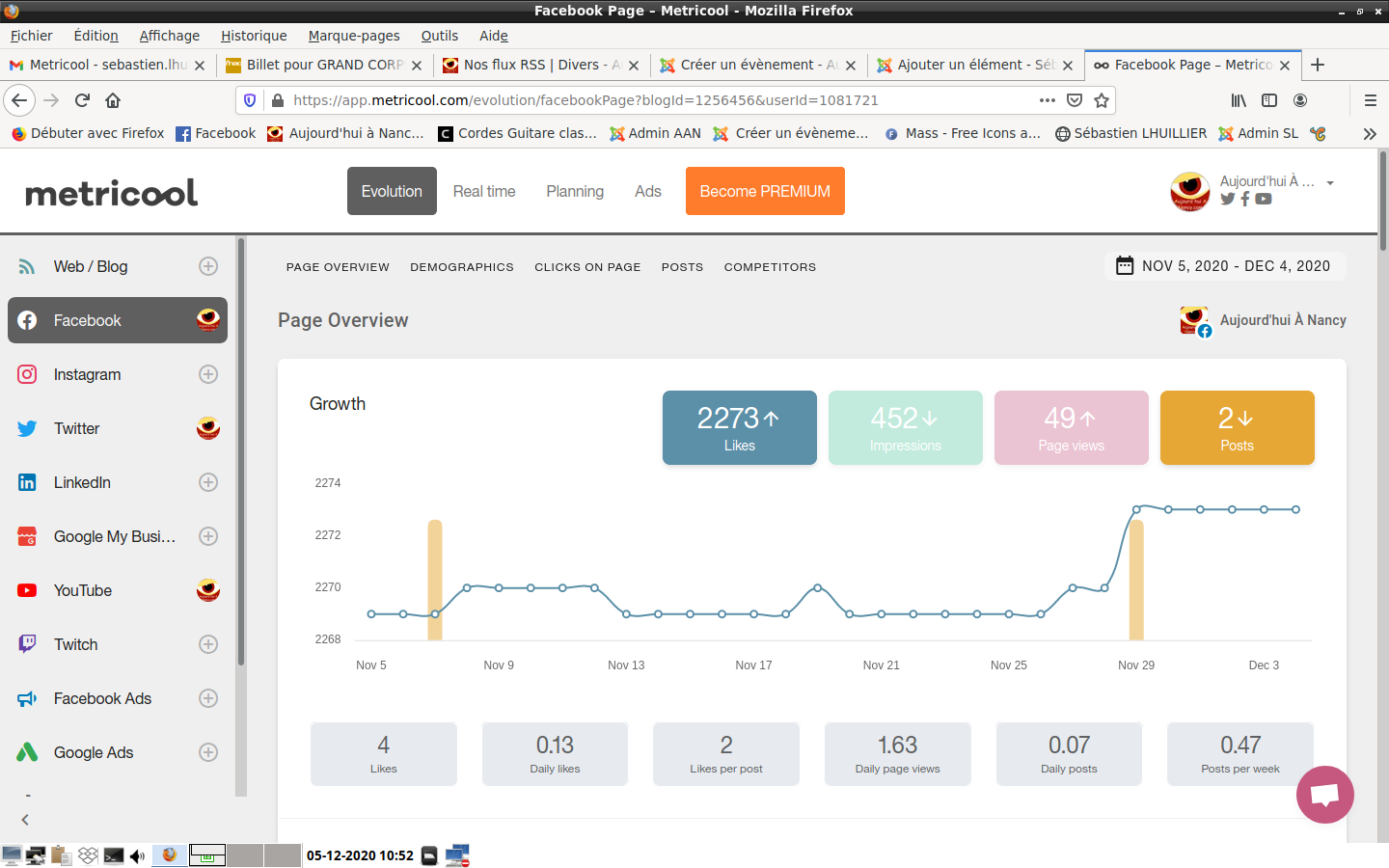The image size is (1389, 868).
Task: Click the metricool logo
Action: [111, 193]
